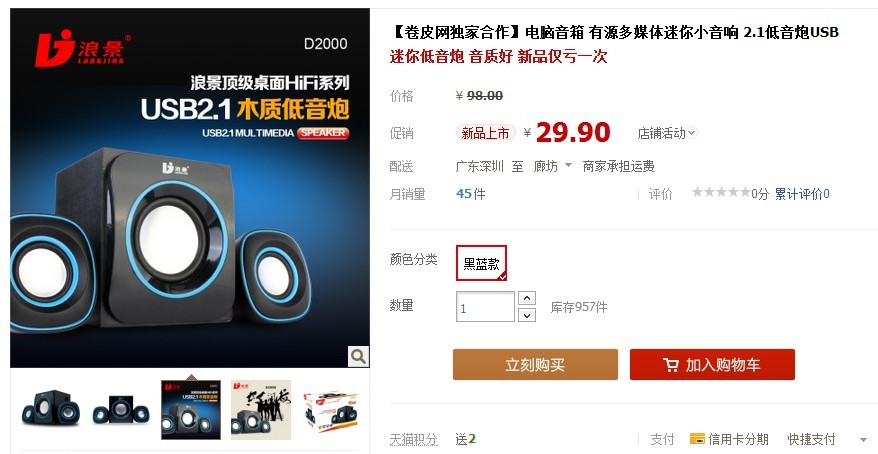878x454 pixels.
Task: Decrease quantity with the down arrow
Action: click(x=526, y=315)
